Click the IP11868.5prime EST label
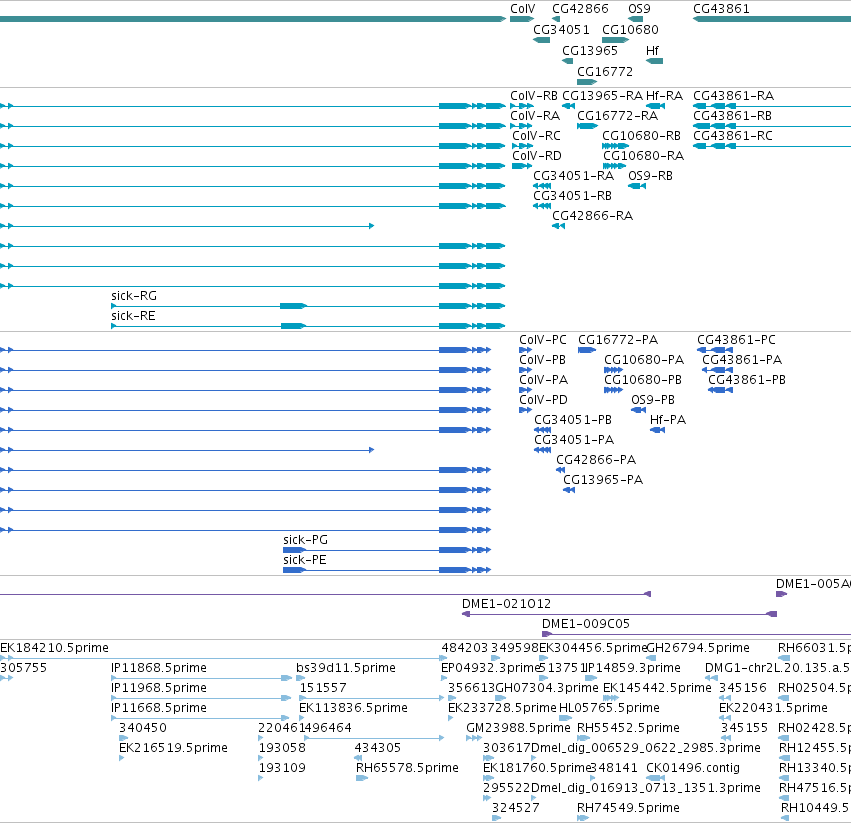This screenshot has height=823, width=851. pos(158,668)
